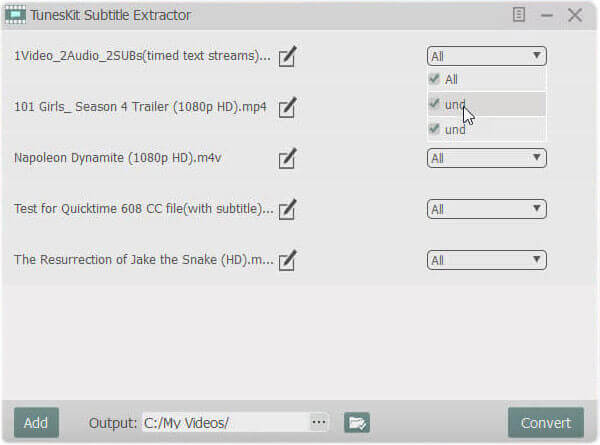The height and width of the screenshot is (445, 600).
Task: Toggle the highlighted und subtitle track checkbox
Action: [434, 103]
